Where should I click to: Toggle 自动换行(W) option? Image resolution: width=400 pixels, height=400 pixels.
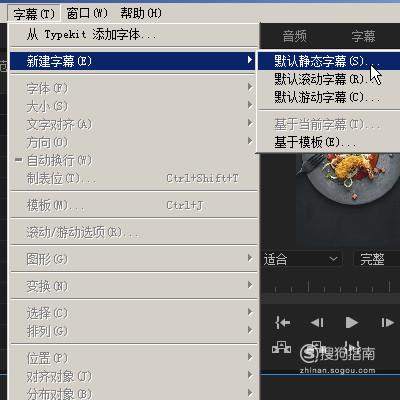pyautogui.click(x=134, y=160)
